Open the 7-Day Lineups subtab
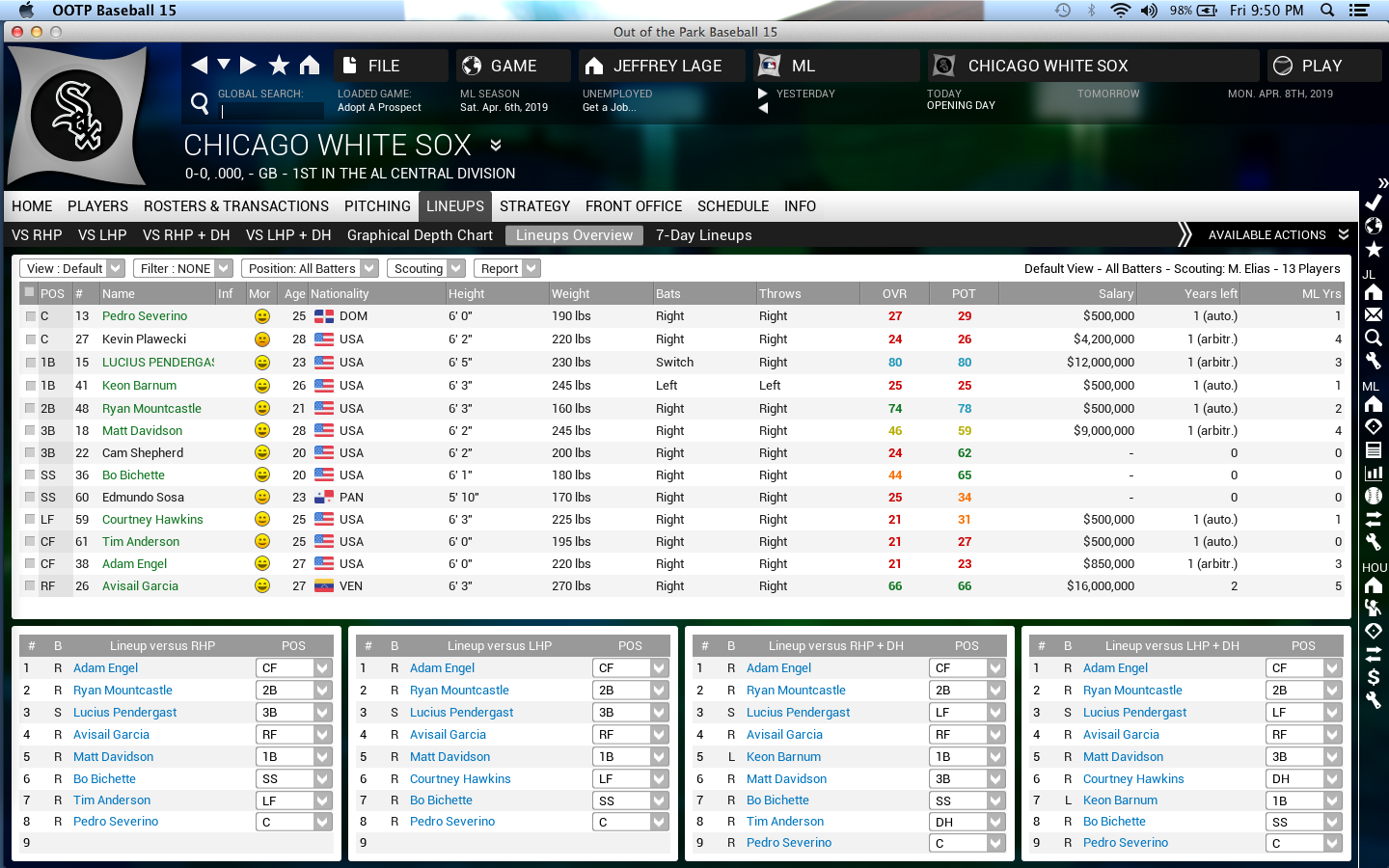Screen dimensions: 1389x868 pos(703,235)
